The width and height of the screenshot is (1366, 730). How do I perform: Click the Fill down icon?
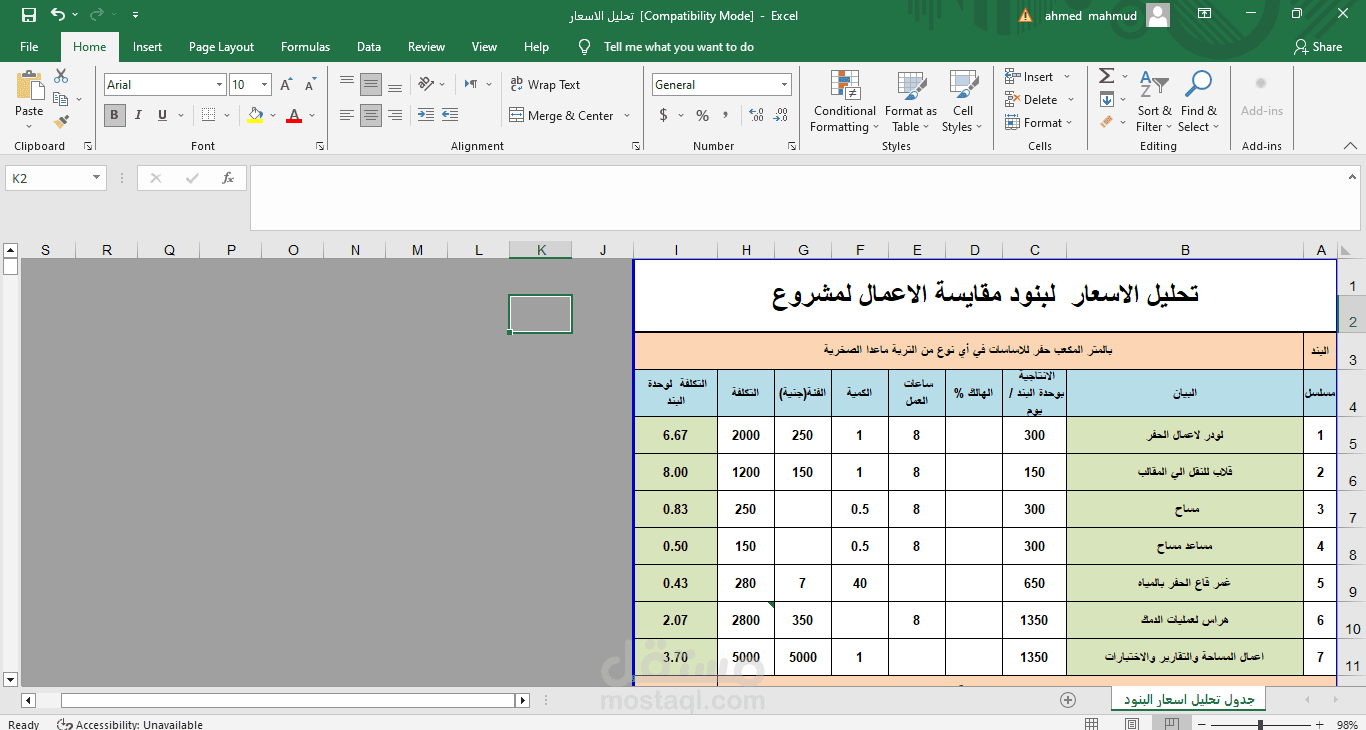(x=1106, y=100)
